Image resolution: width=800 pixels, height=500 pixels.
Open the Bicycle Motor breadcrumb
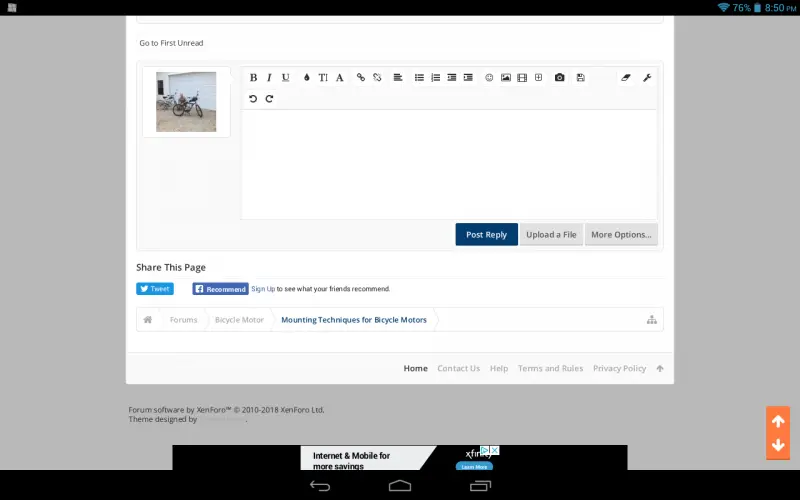click(239, 320)
